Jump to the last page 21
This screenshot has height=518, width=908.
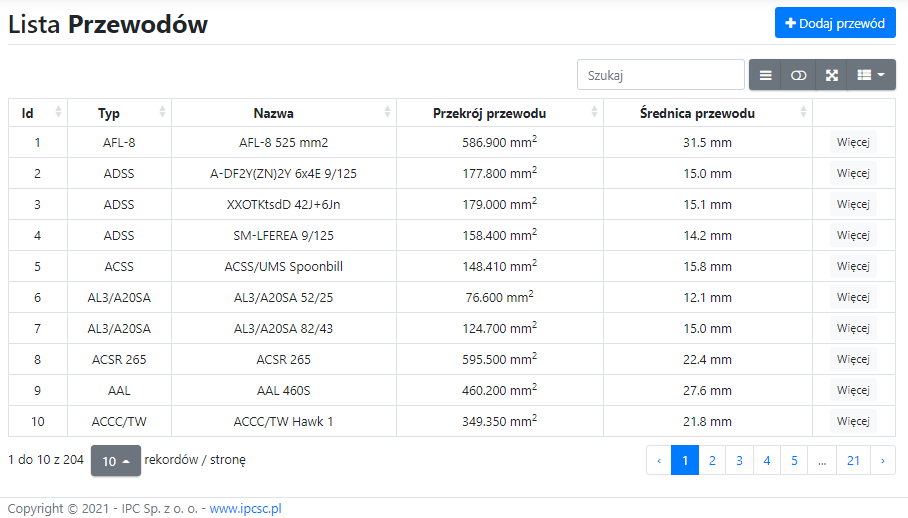click(x=853, y=461)
